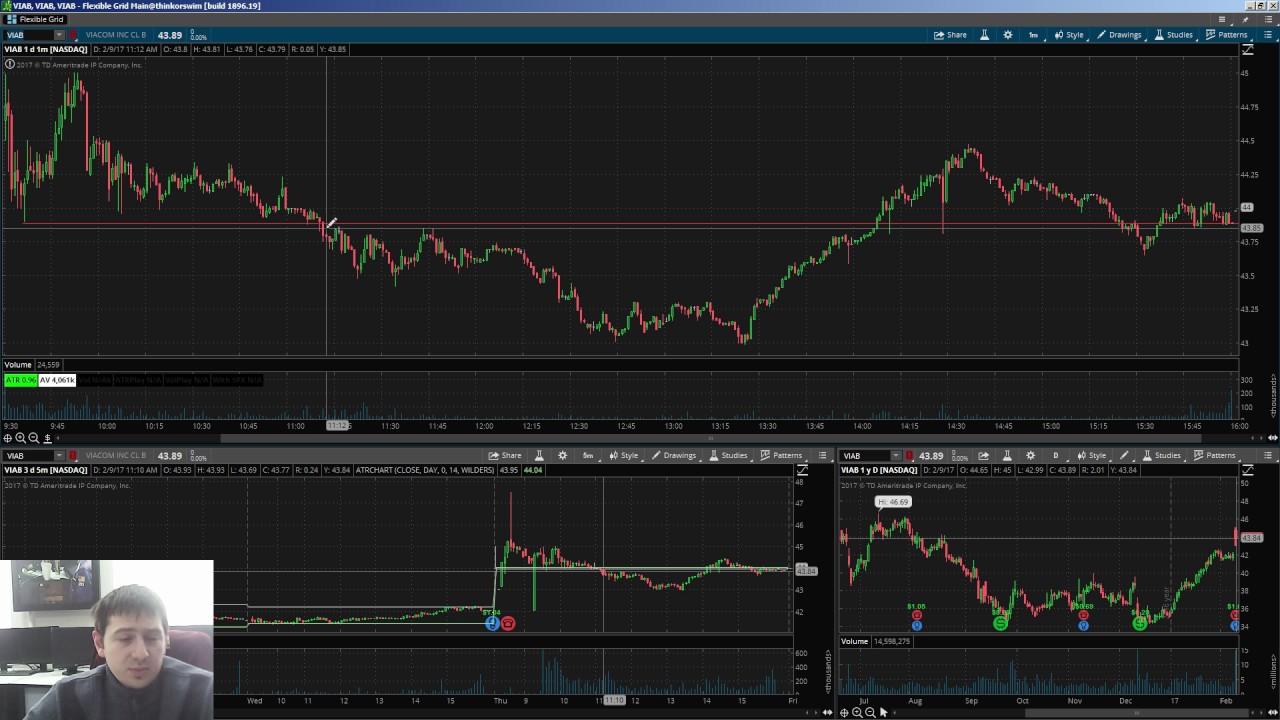Open the Style menu in bottom-right chart
The width and height of the screenshot is (1280, 720).
(x=1091, y=455)
